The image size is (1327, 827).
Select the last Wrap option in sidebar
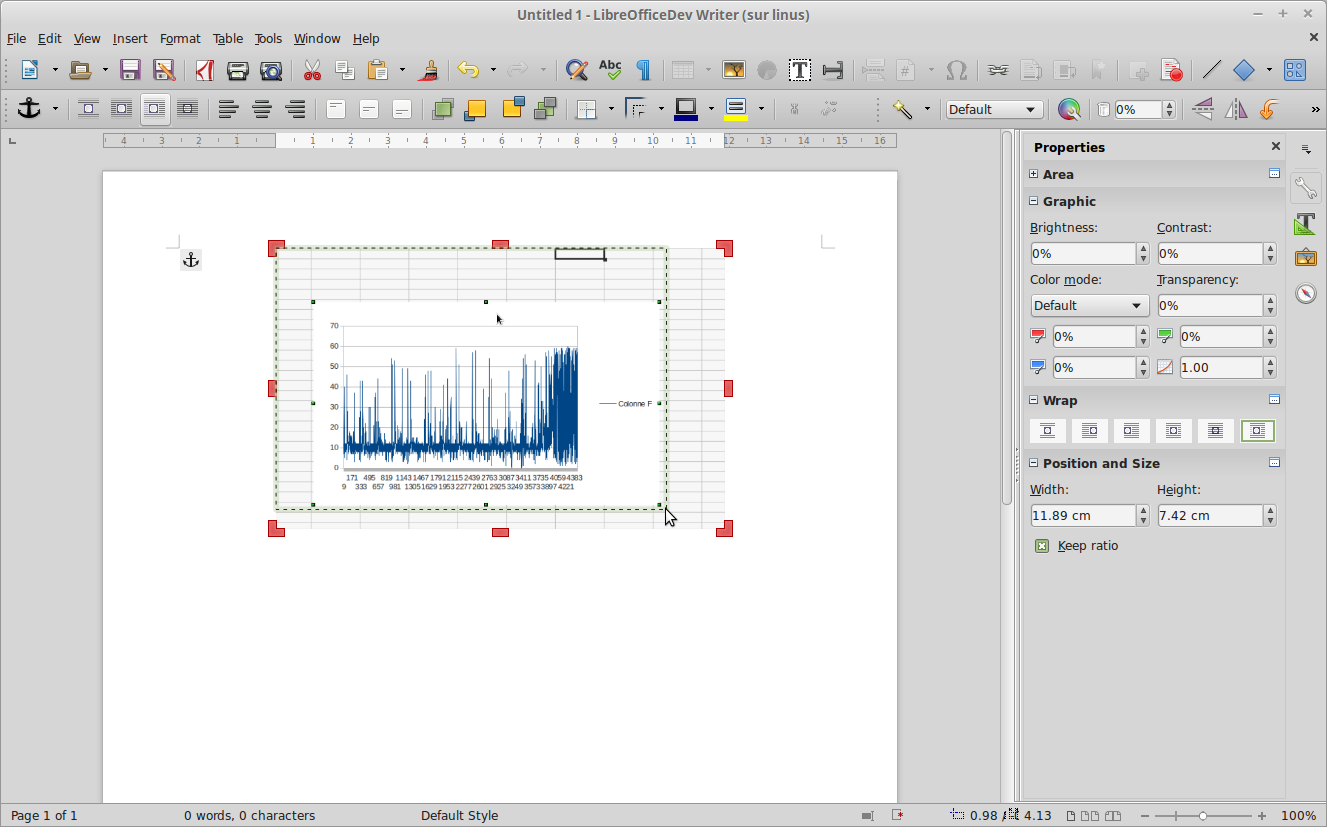point(1257,431)
